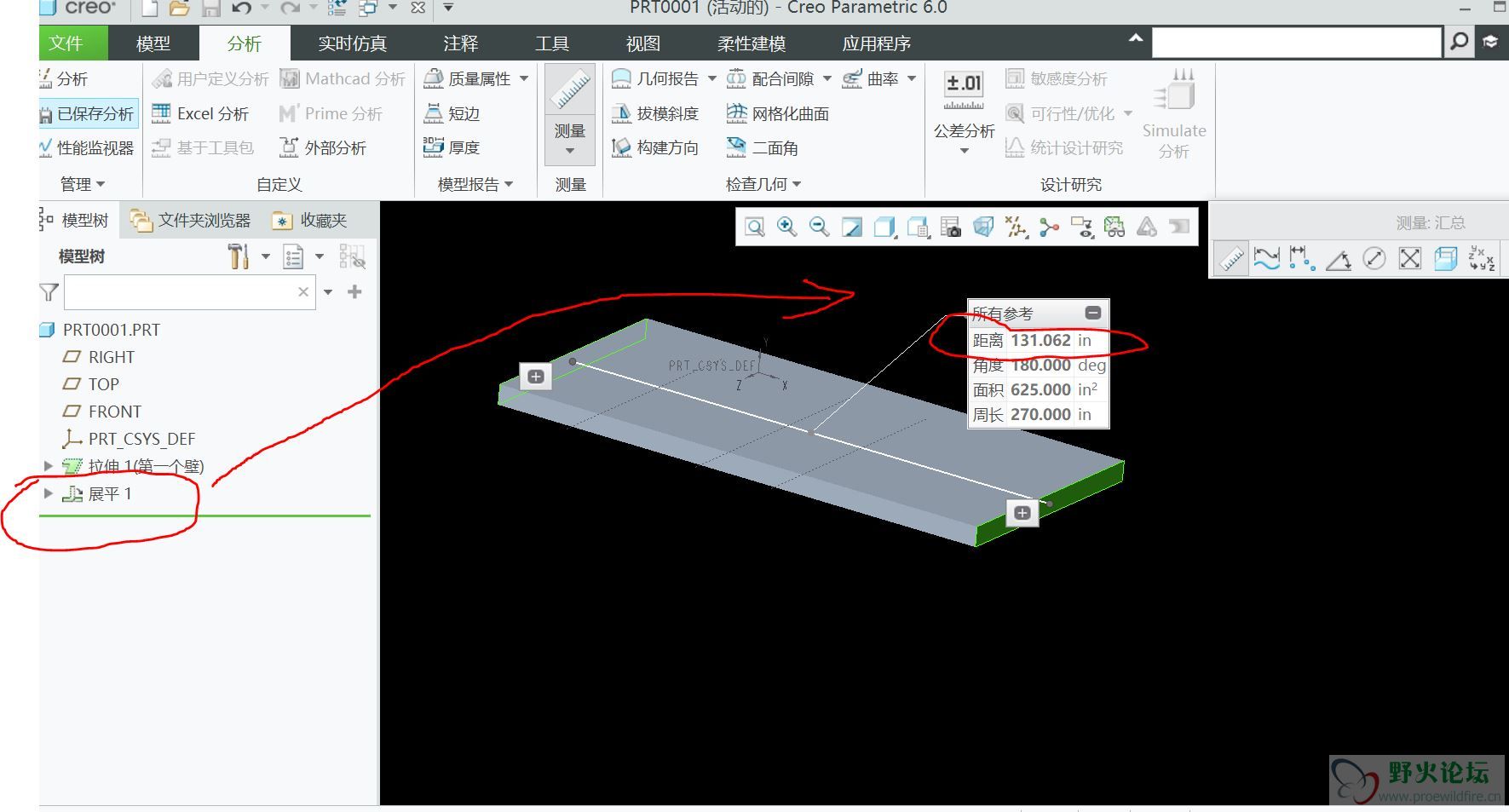This screenshot has height=812, width=1509.
Task: Launch Excel 分析
Action: tap(200, 113)
